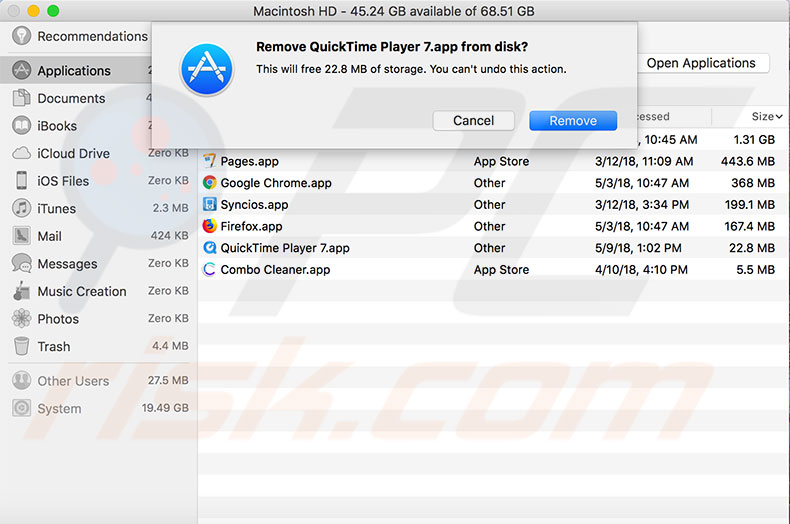Click date 3/12/18, 3:34 PM
Viewport: 790px width, 524px height.
tap(642, 205)
